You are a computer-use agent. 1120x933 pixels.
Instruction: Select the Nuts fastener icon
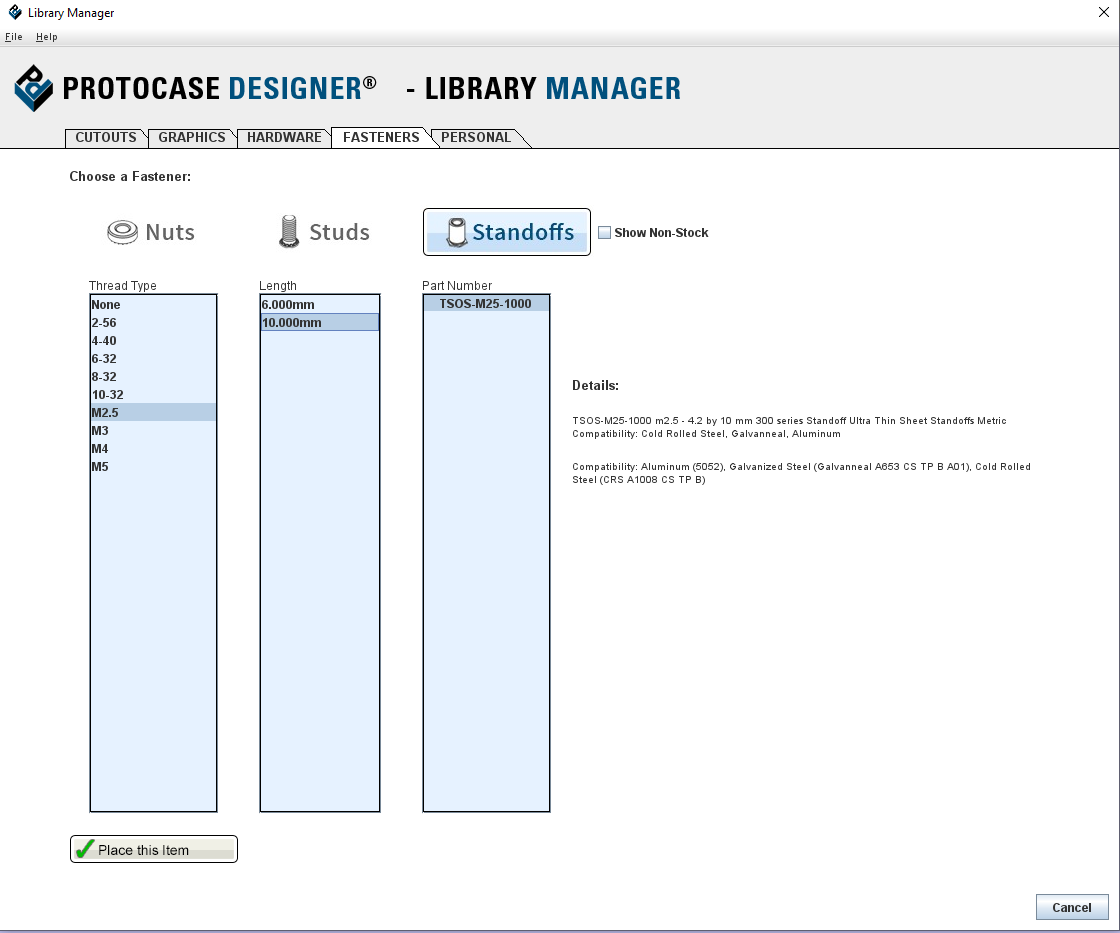[x=122, y=232]
